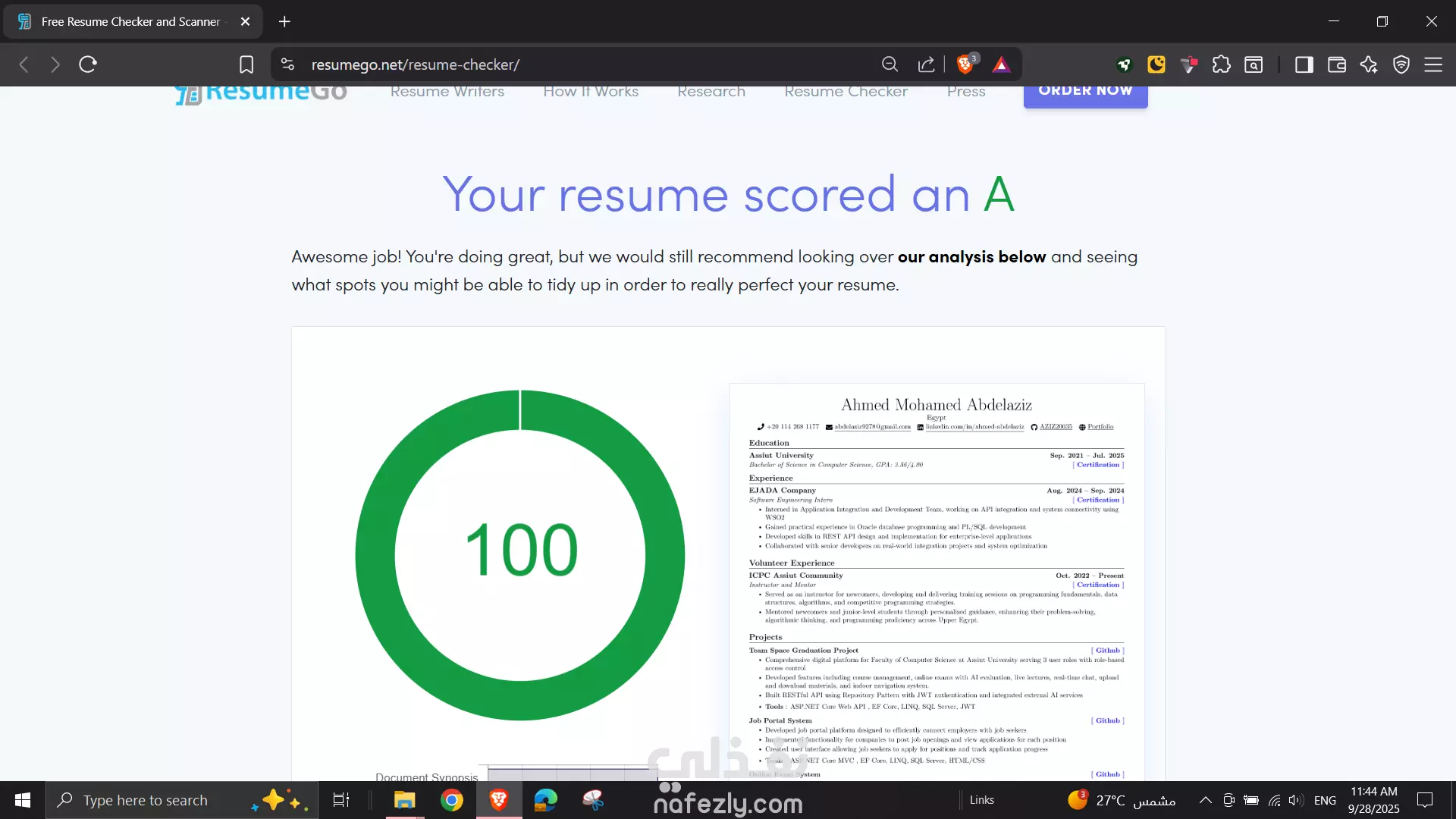
Task: Go back with the browser back arrow
Action: 24,64
